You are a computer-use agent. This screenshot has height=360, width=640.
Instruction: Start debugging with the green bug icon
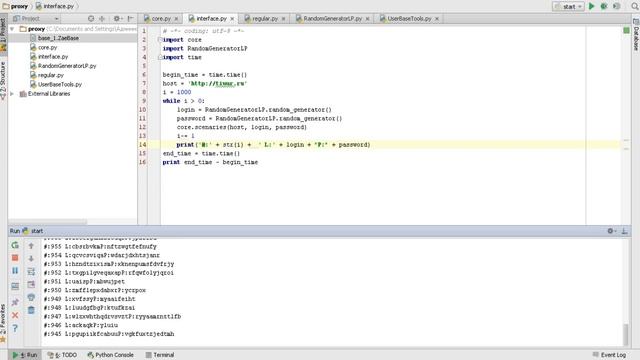pyautogui.click(x=604, y=6)
